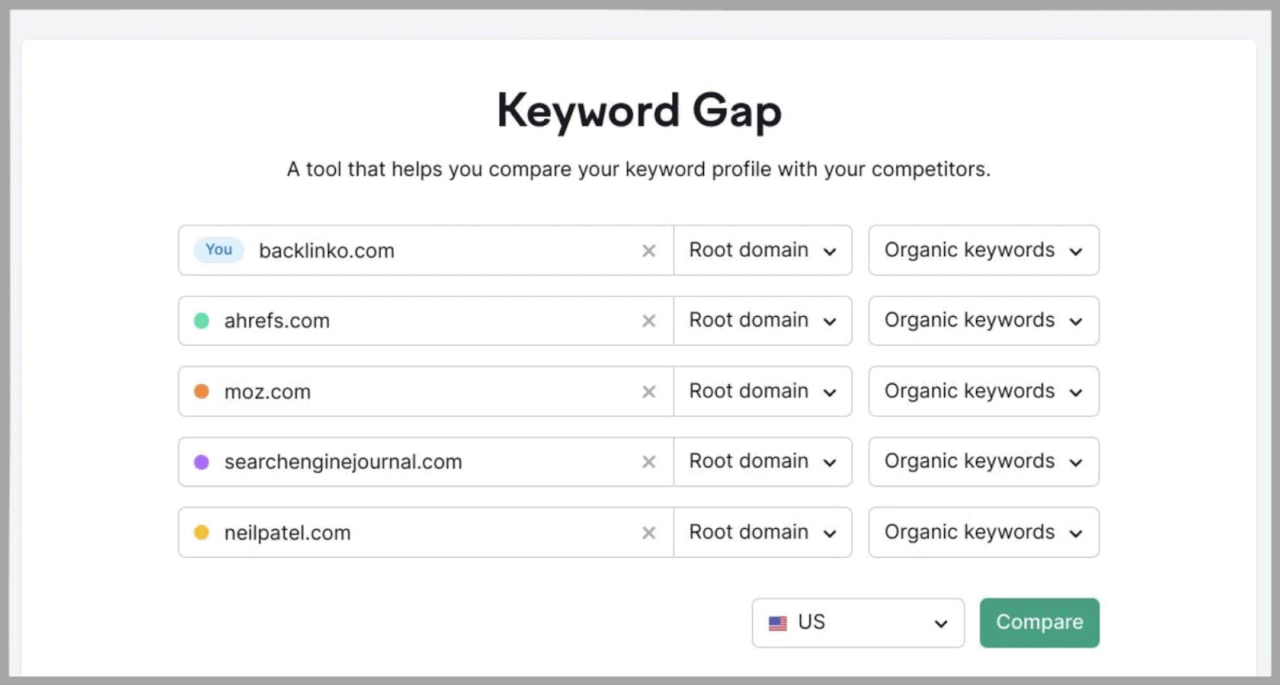
Task: Open Root domain dropdown for moz.com
Action: pos(762,392)
